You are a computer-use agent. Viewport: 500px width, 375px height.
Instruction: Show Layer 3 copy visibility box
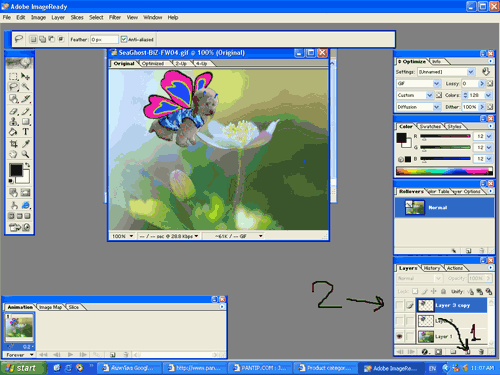pos(399,305)
